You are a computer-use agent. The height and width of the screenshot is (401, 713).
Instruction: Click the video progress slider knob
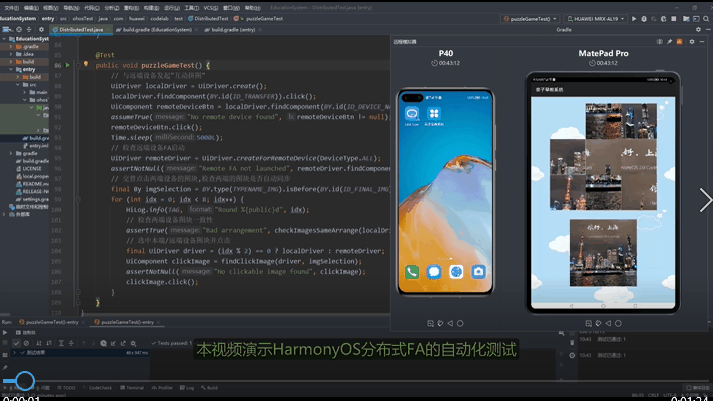pos(25,381)
